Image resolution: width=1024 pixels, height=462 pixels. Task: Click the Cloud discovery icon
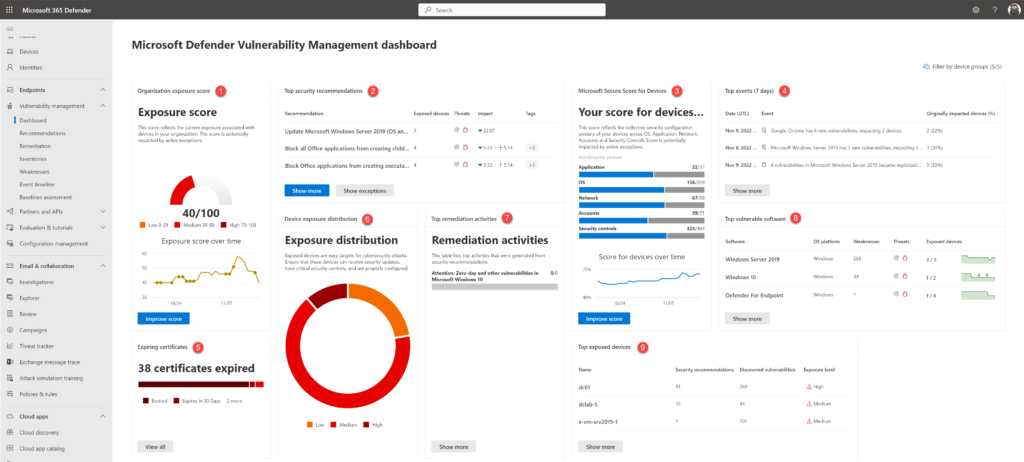(x=10, y=433)
